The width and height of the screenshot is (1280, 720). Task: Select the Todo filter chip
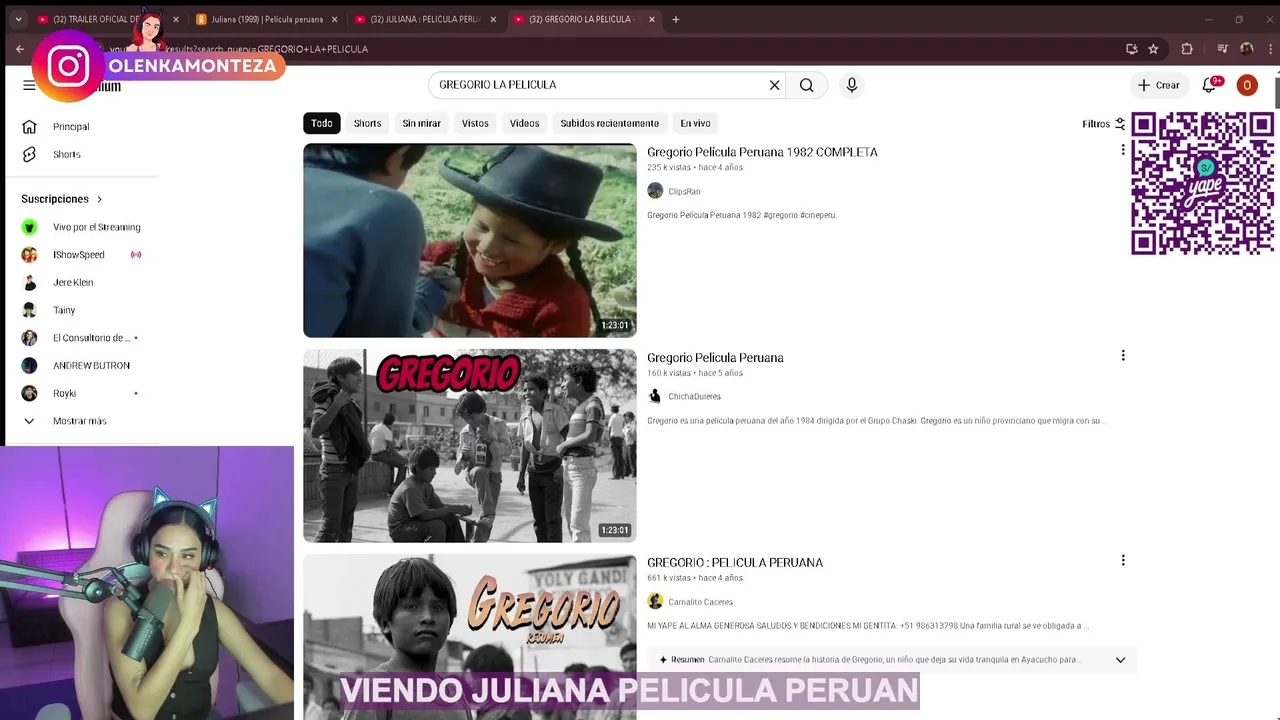321,123
